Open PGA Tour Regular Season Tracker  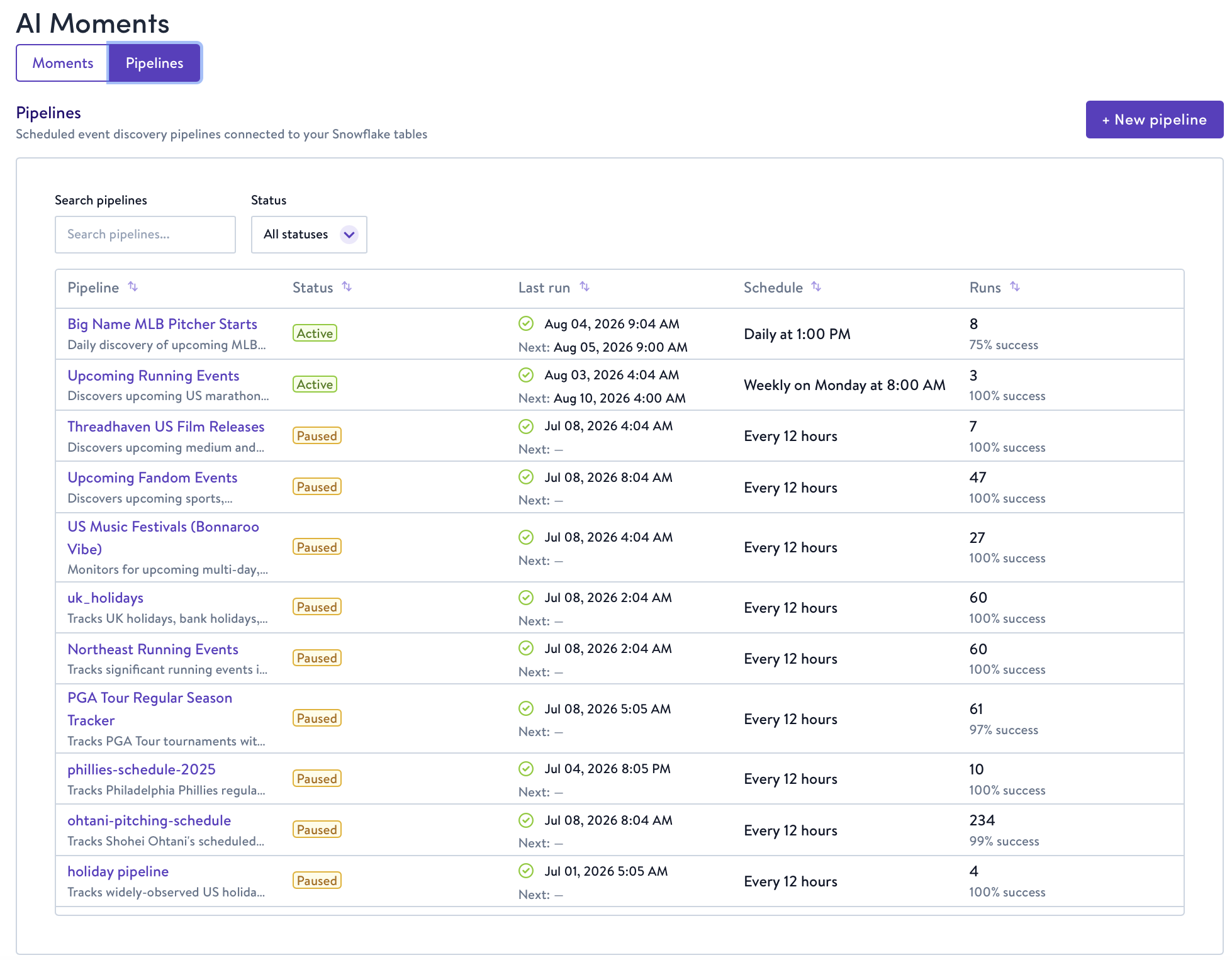tap(150, 709)
